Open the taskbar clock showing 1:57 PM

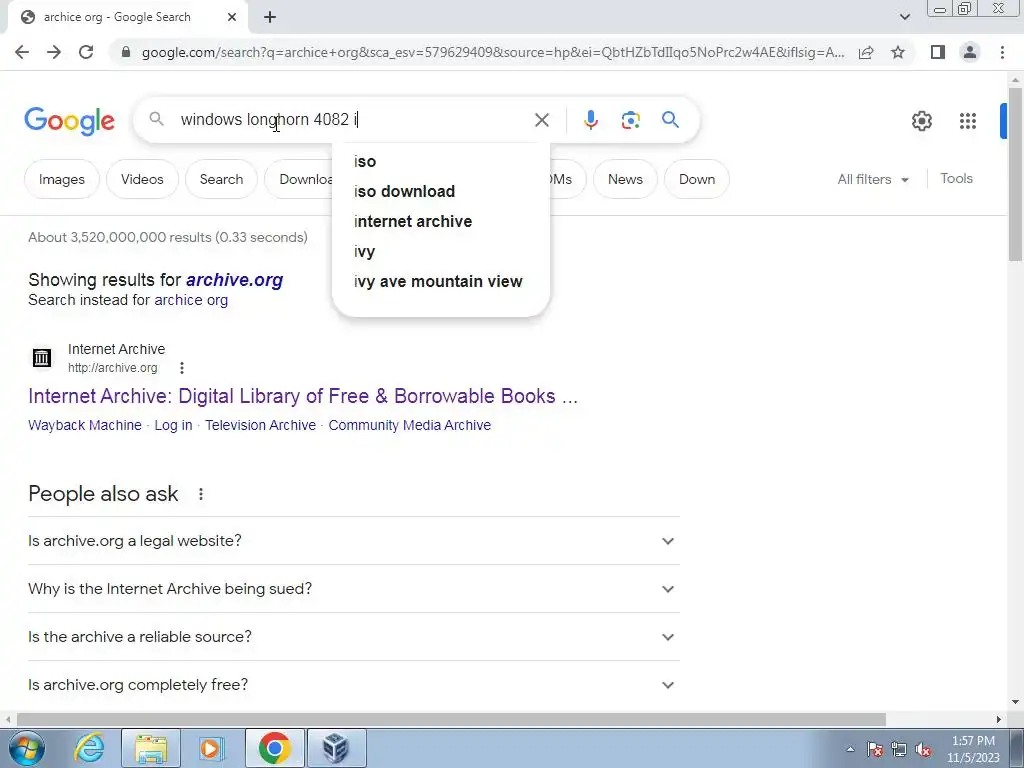point(973,749)
